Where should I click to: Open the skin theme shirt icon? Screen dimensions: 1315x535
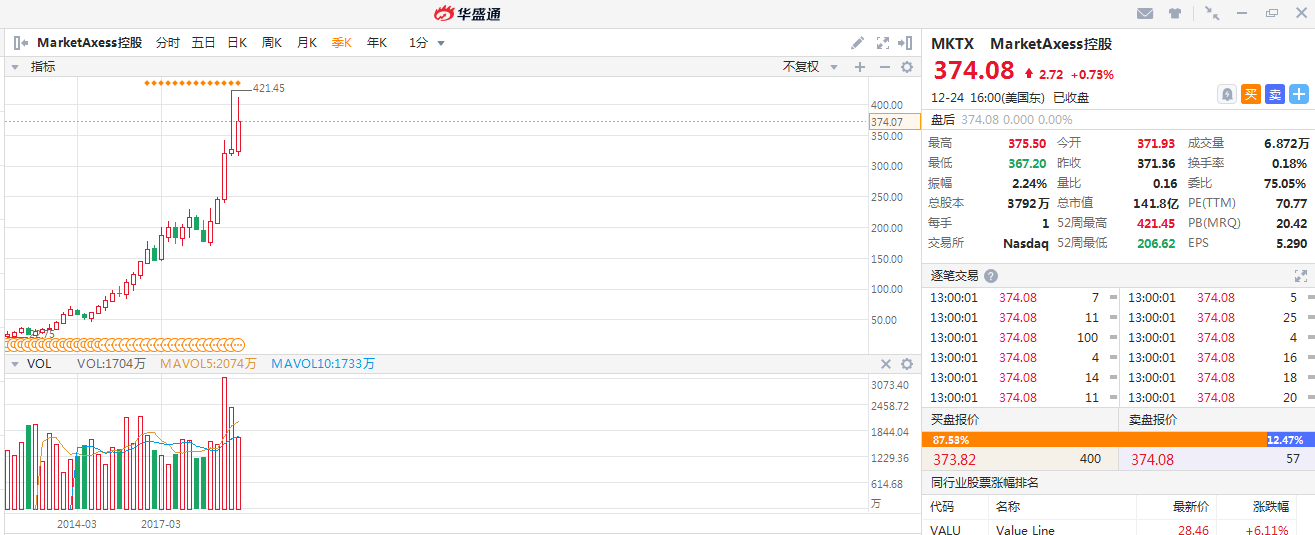(x=1175, y=13)
